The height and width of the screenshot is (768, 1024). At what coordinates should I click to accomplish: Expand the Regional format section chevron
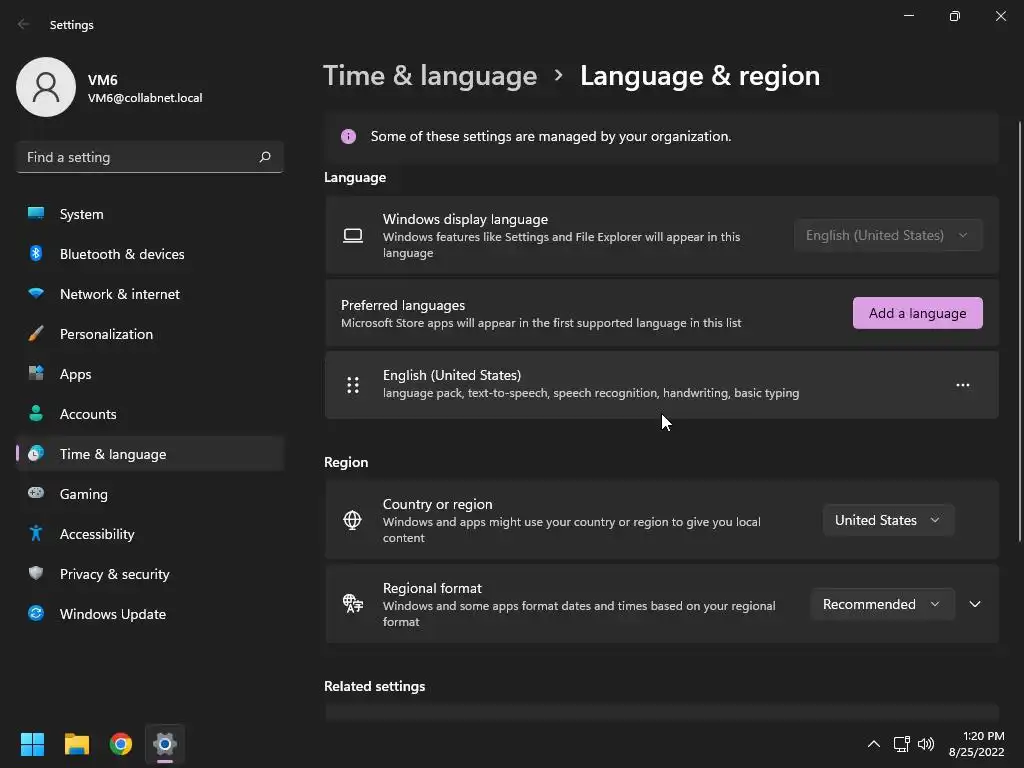click(x=975, y=604)
